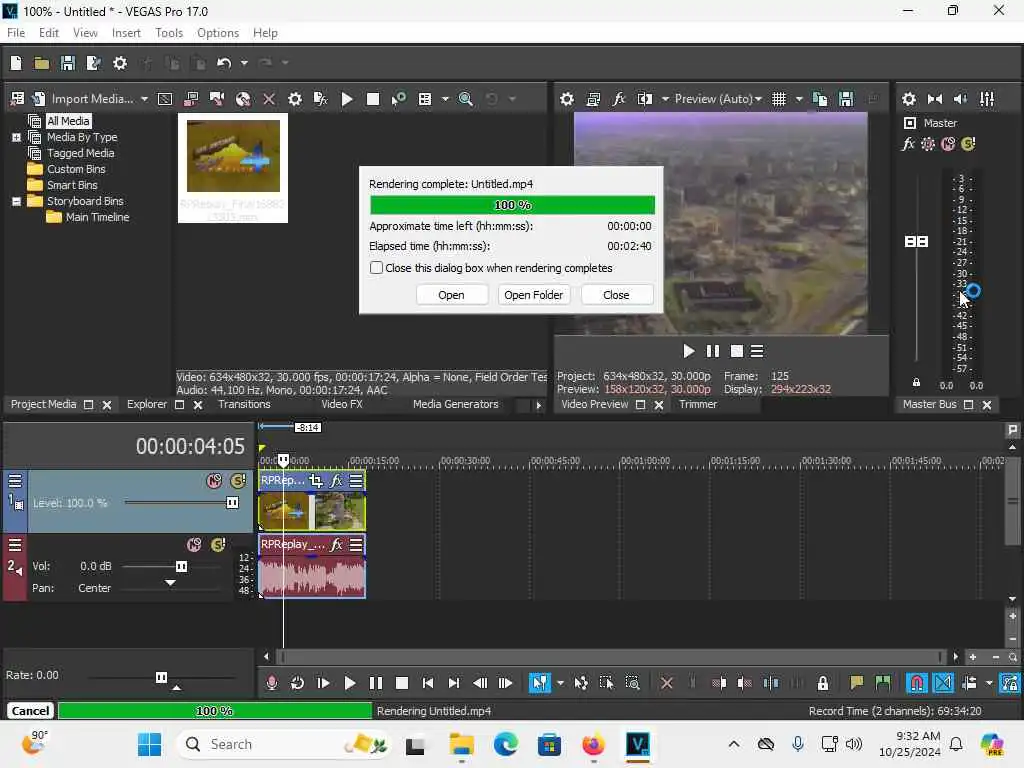Open Event Pan/Crop on the video event
The image size is (1024, 768).
point(317,481)
